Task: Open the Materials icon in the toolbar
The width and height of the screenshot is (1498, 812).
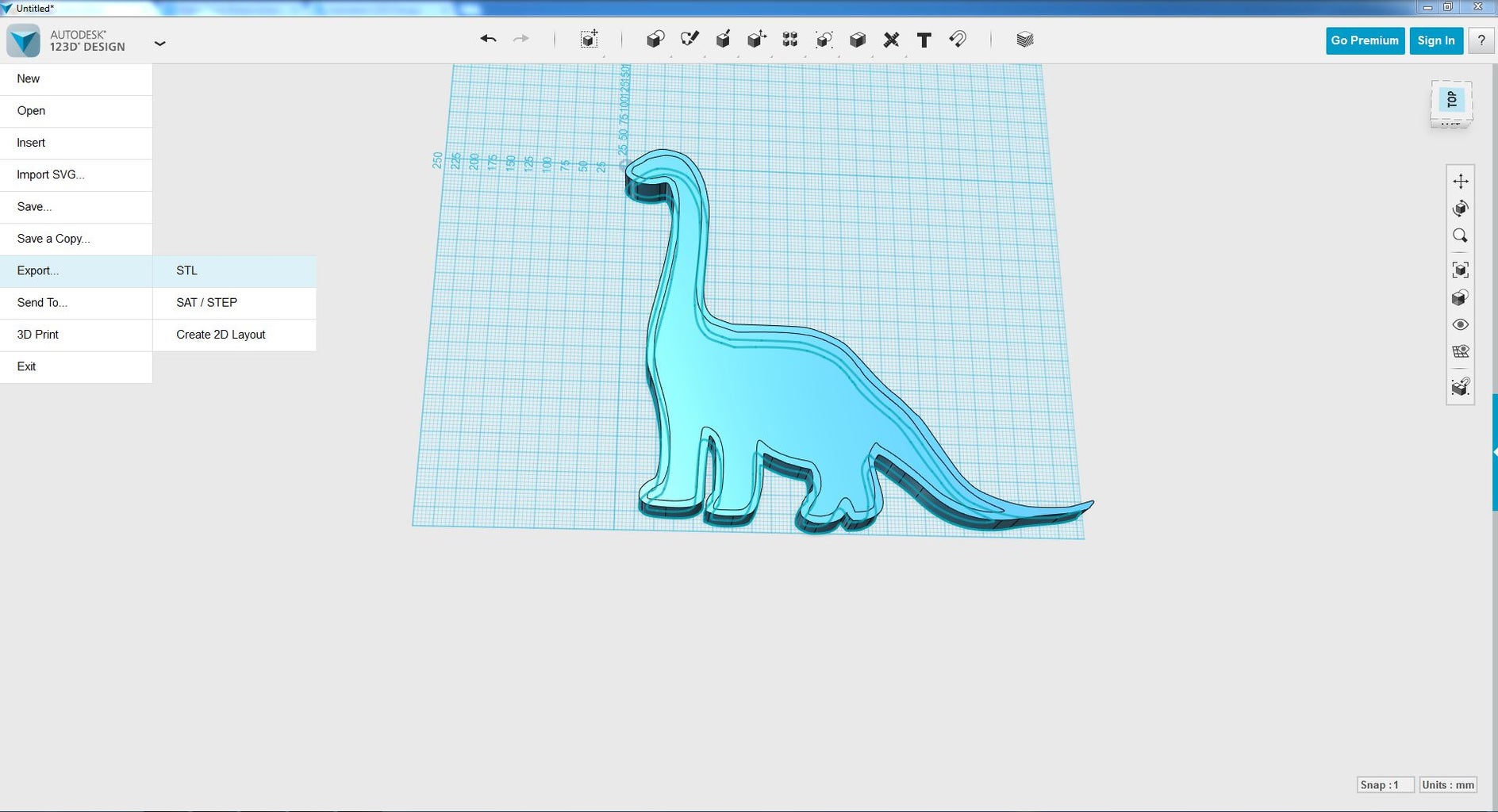Action: coord(1024,40)
